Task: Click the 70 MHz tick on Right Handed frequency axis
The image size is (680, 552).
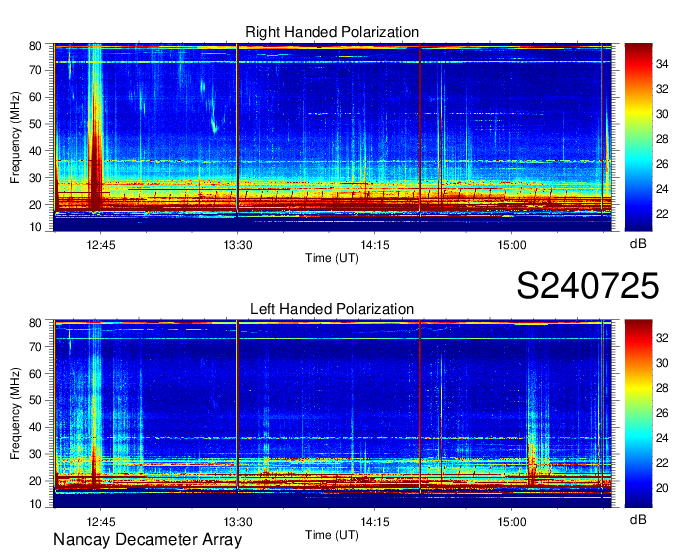Action: [x=35, y=70]
